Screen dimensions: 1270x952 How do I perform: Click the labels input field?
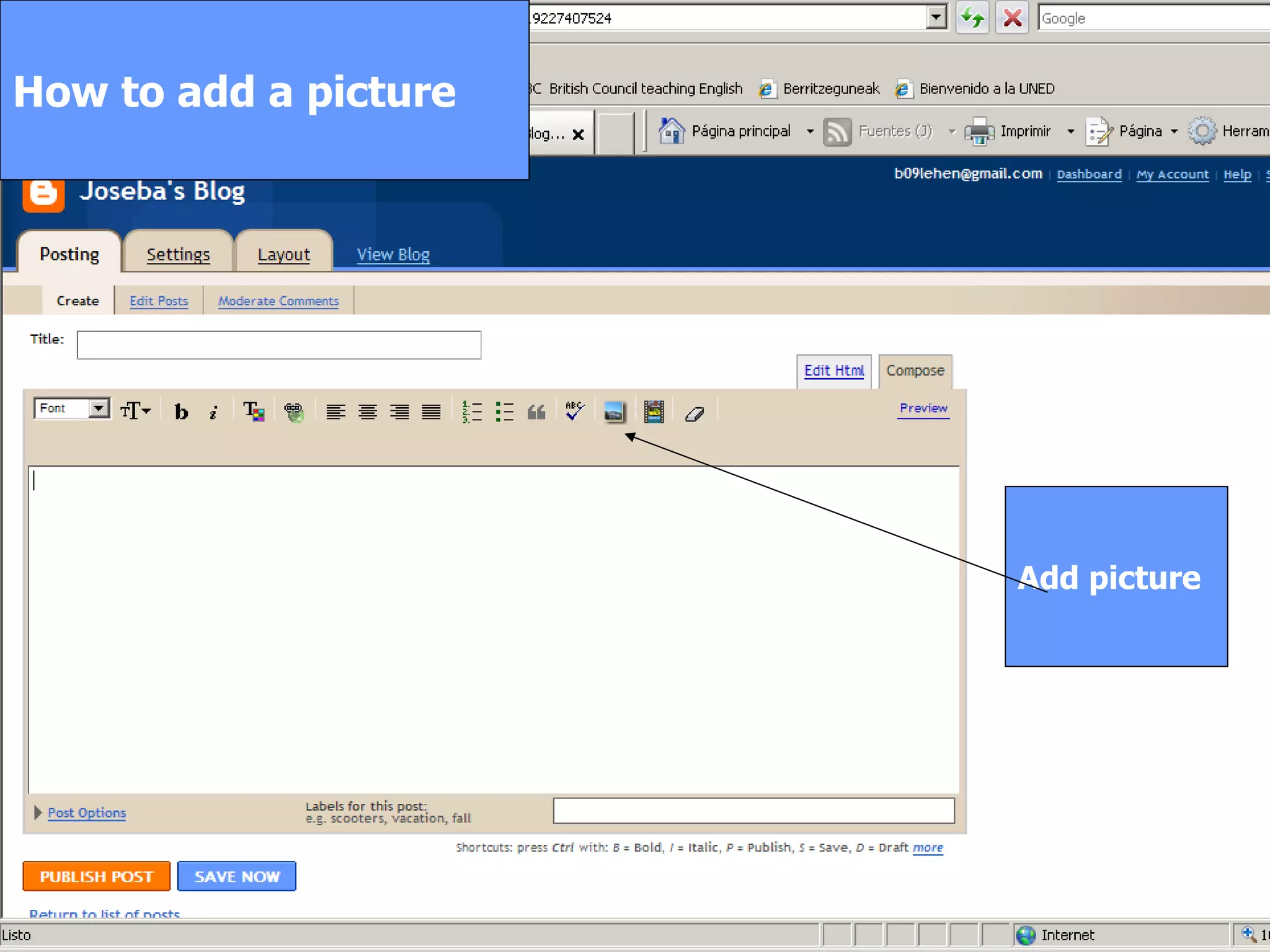(753, 811)
